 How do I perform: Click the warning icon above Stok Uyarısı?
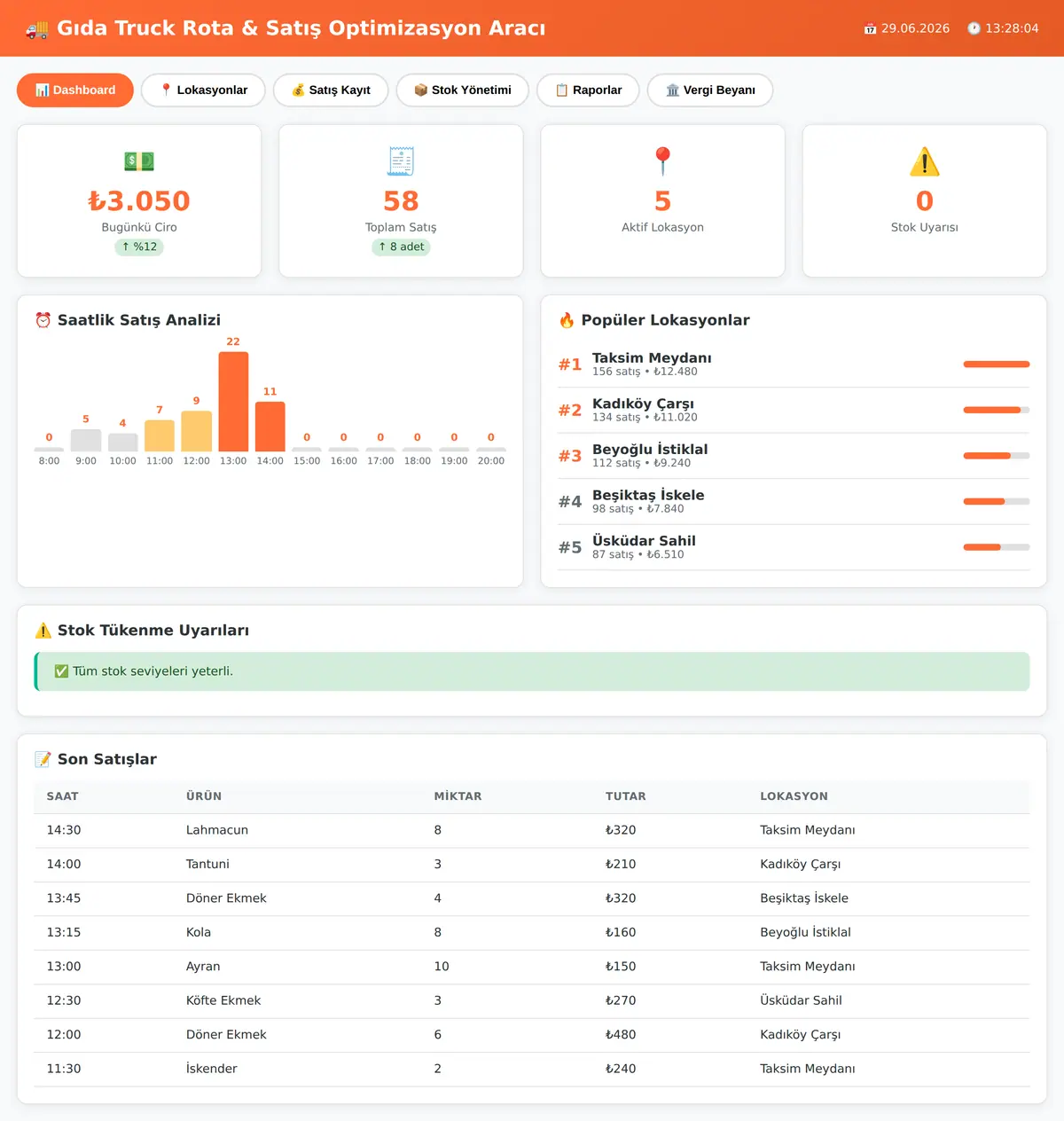tap(925, 161)
